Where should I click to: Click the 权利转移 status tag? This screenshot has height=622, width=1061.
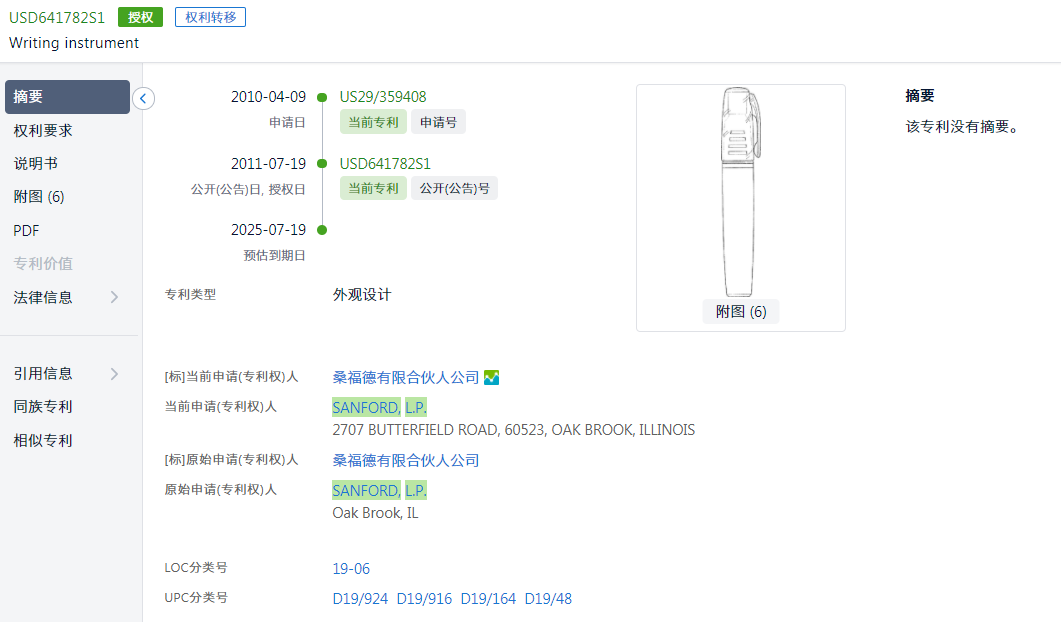click(210, 17)
